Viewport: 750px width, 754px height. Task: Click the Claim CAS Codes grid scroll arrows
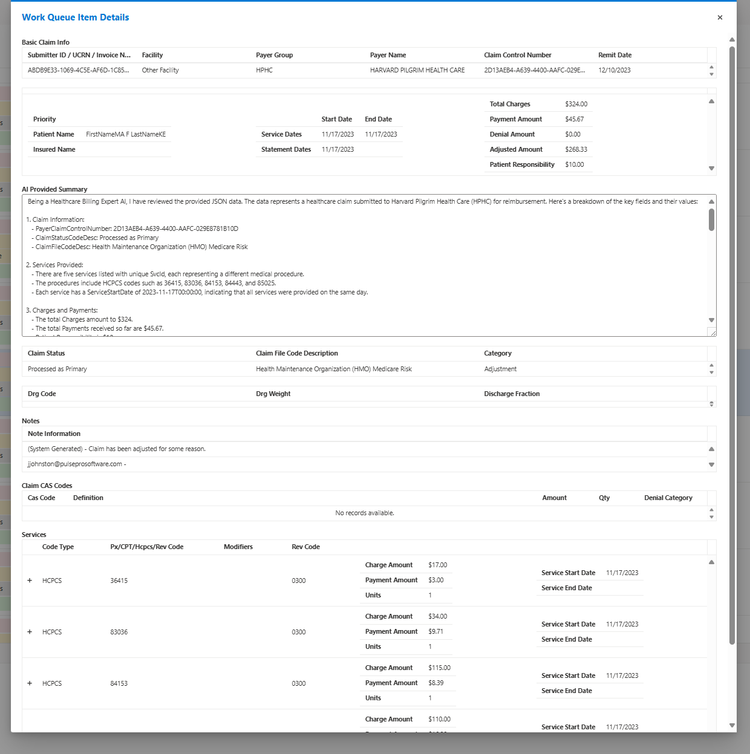(712, 514)
